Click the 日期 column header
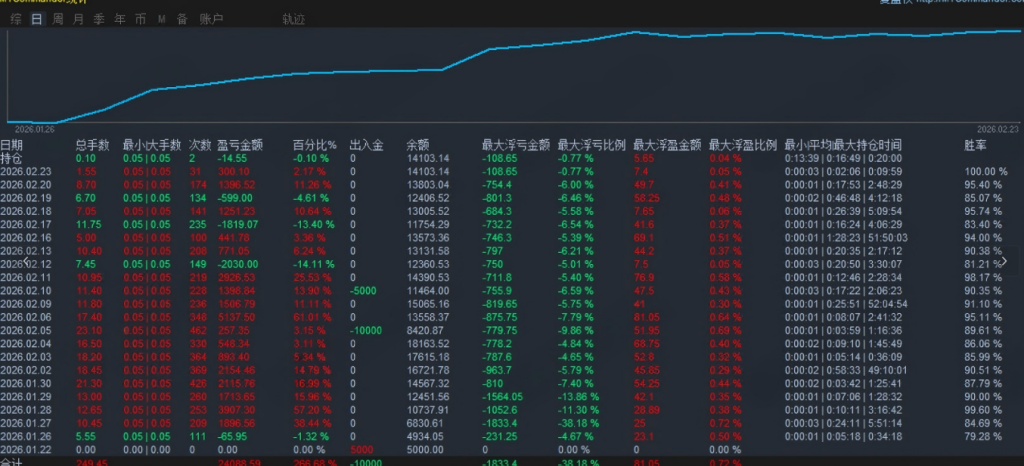This screenshot has height=466, width=1024. [x=11, y=145]
